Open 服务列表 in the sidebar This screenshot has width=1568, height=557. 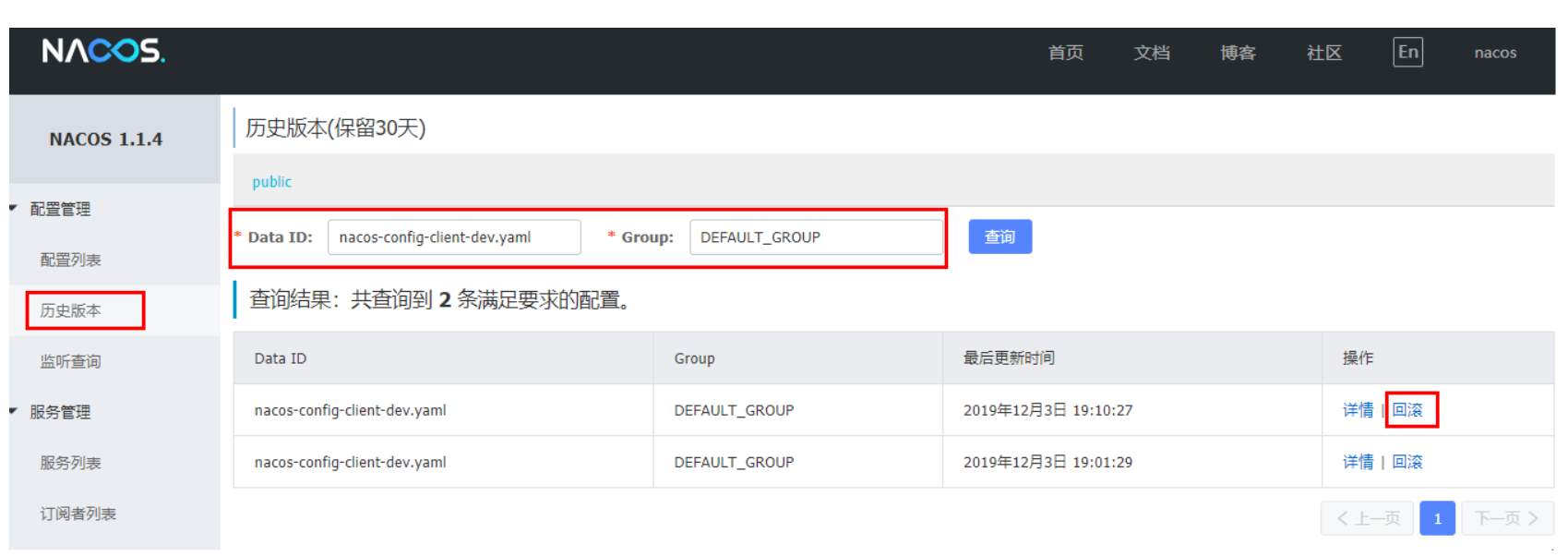click(70, 463)
